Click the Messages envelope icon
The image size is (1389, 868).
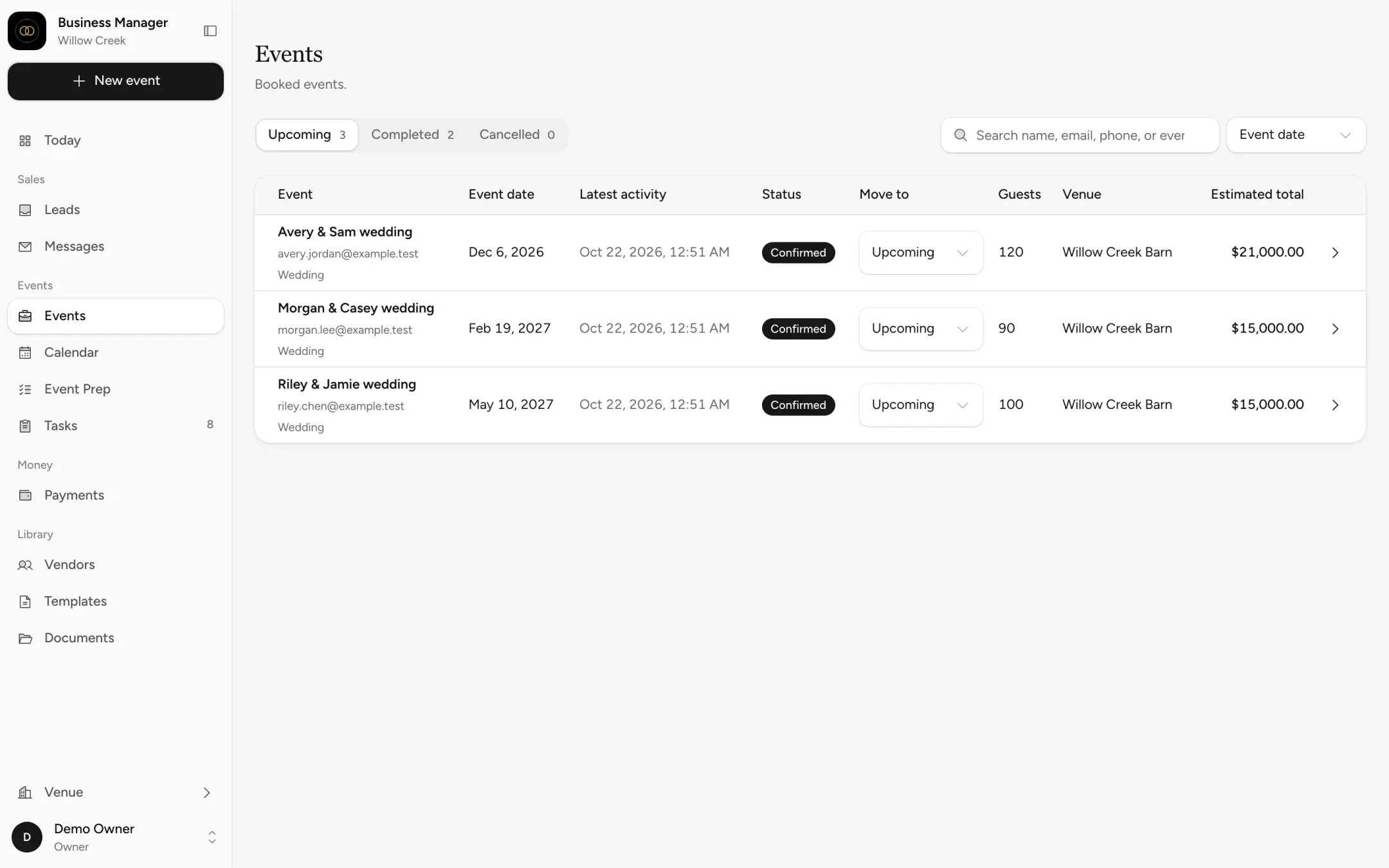coord(25,247)
